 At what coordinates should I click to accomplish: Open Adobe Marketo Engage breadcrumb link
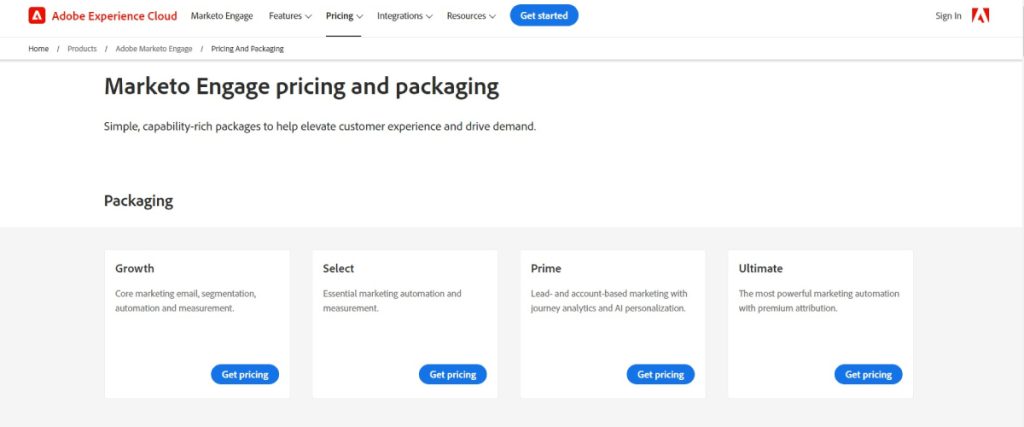point(154,49)
